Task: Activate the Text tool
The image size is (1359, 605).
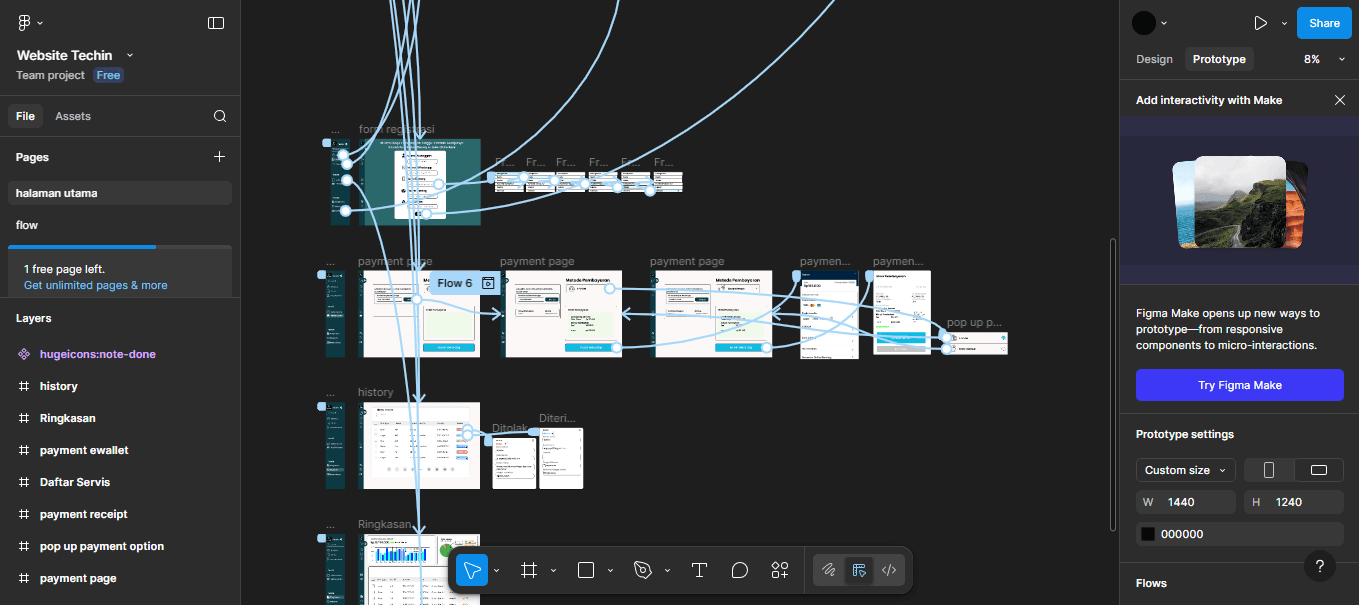Action: click(x=699, y=570)
